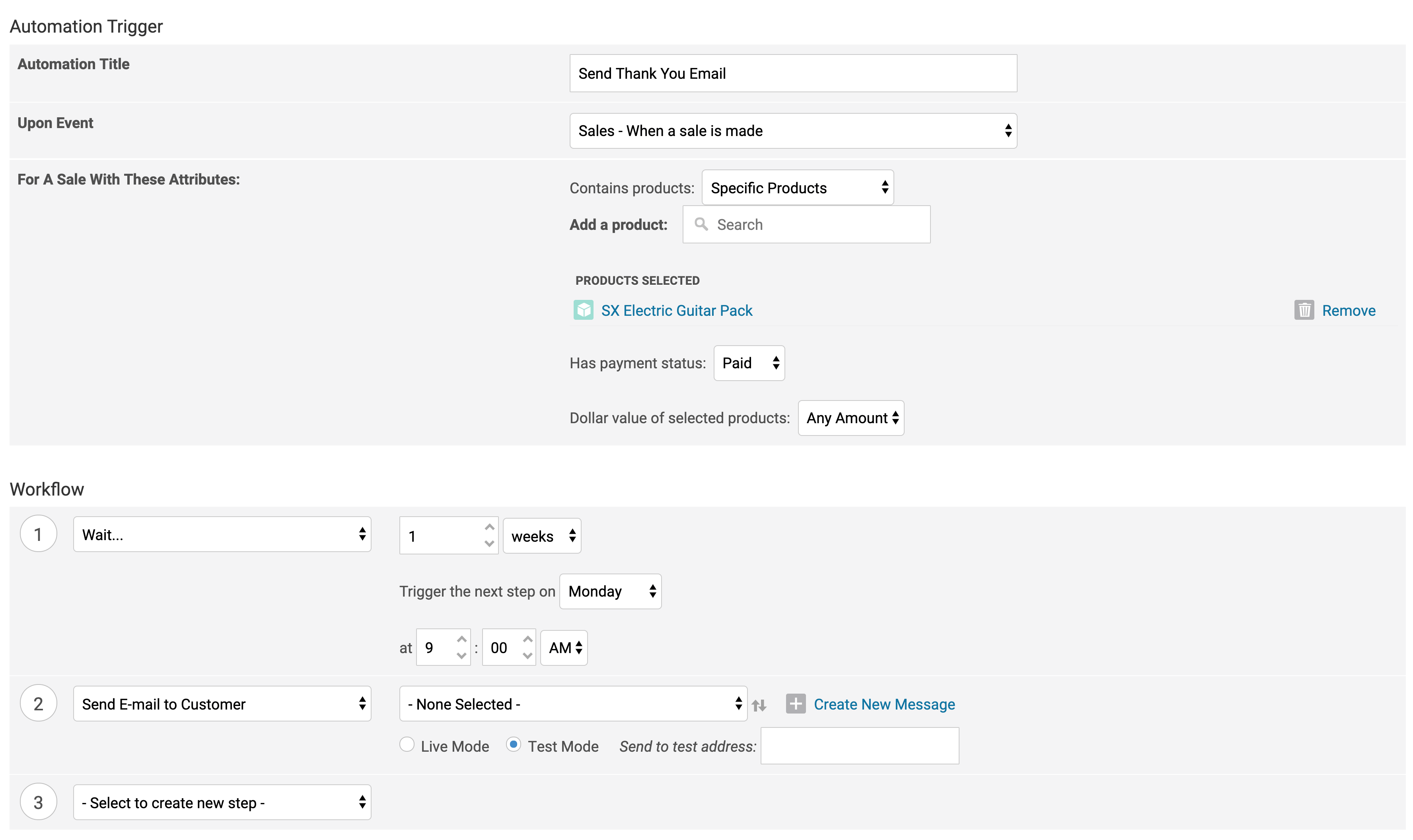Open the Upon Event dropdown

792,131
